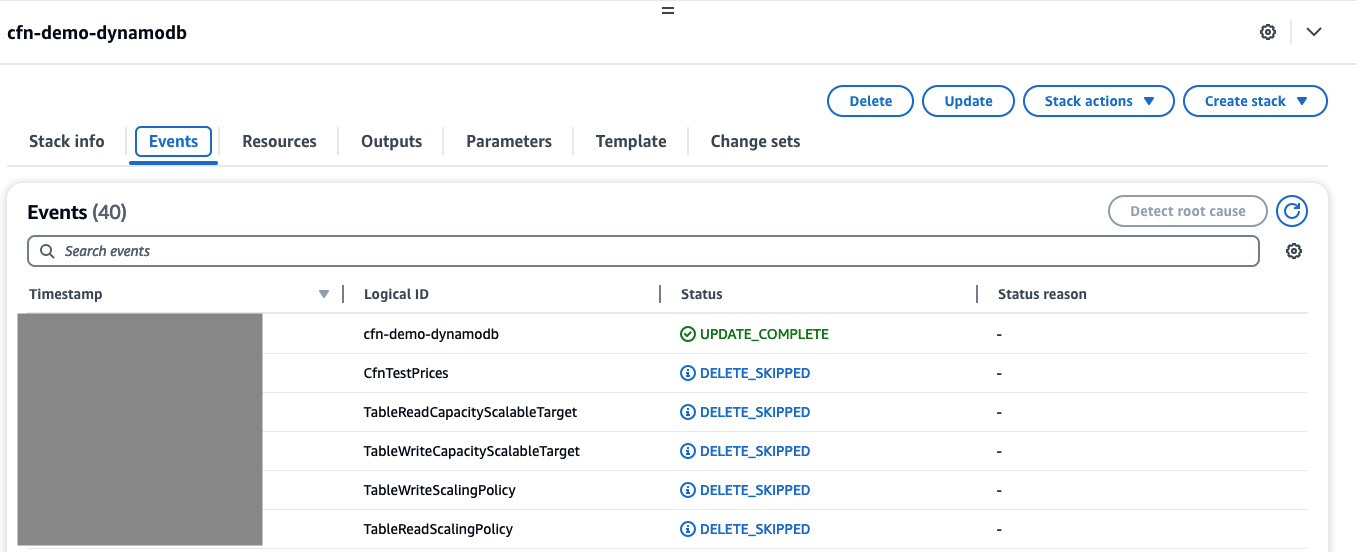
Task: Click DELETE_SKIPPED status for TableWriteScalingPolicy
Action: 755,490
